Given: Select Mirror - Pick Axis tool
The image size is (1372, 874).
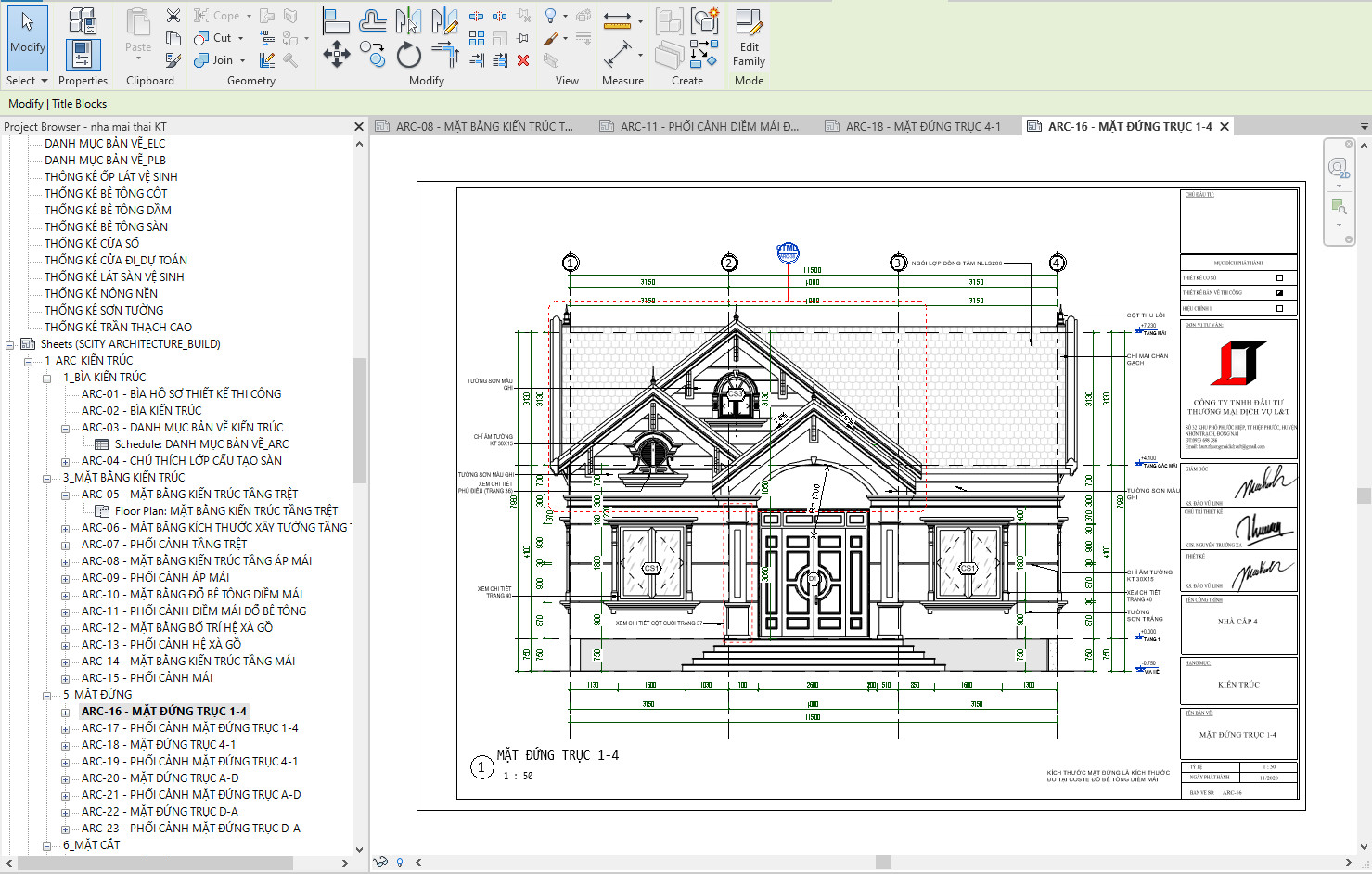Looking at the screenshot, I should 408,20.
